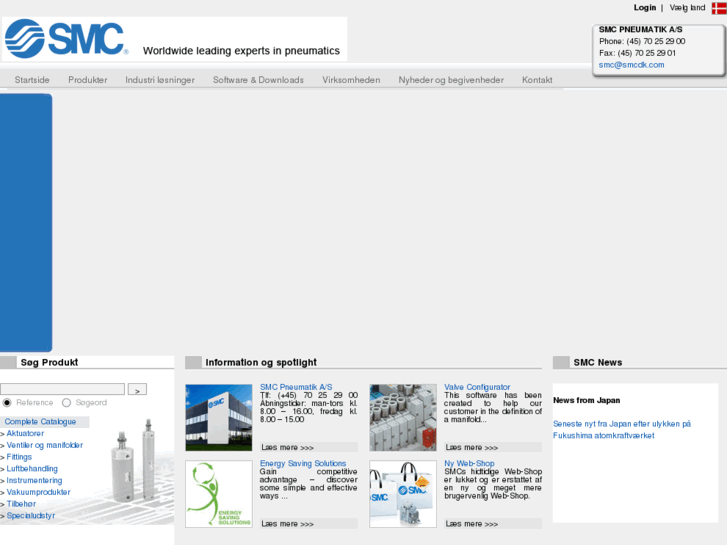Click Vælg land to choose country

coord(687,7)
